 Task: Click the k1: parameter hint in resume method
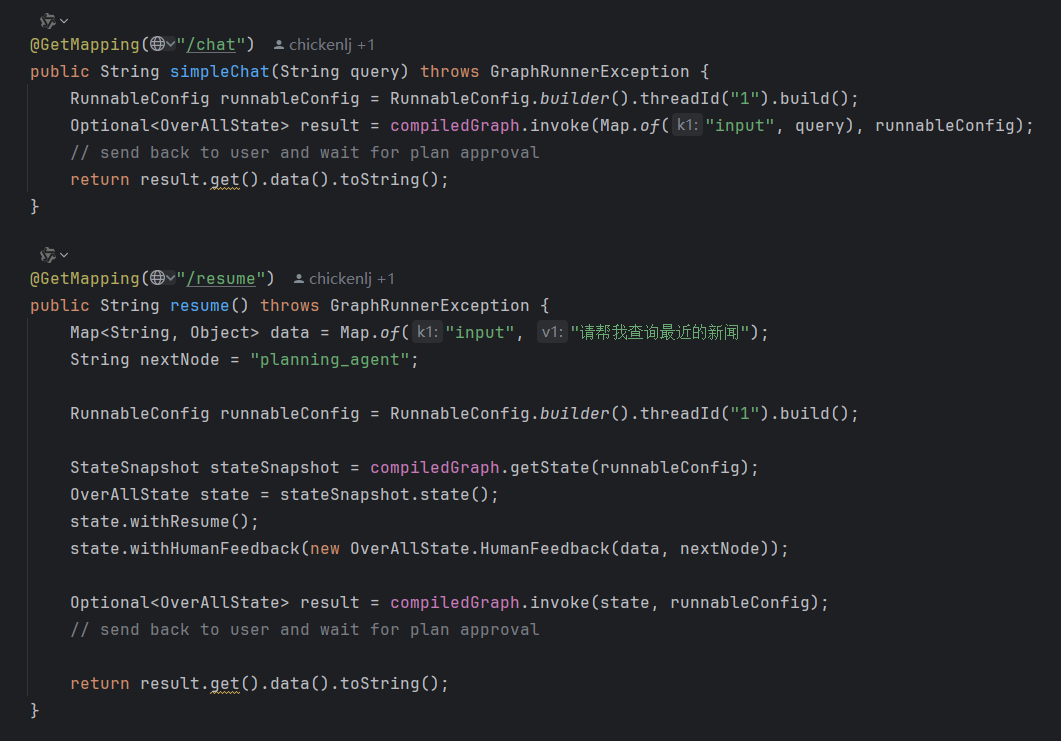click(x=428, y=332)
